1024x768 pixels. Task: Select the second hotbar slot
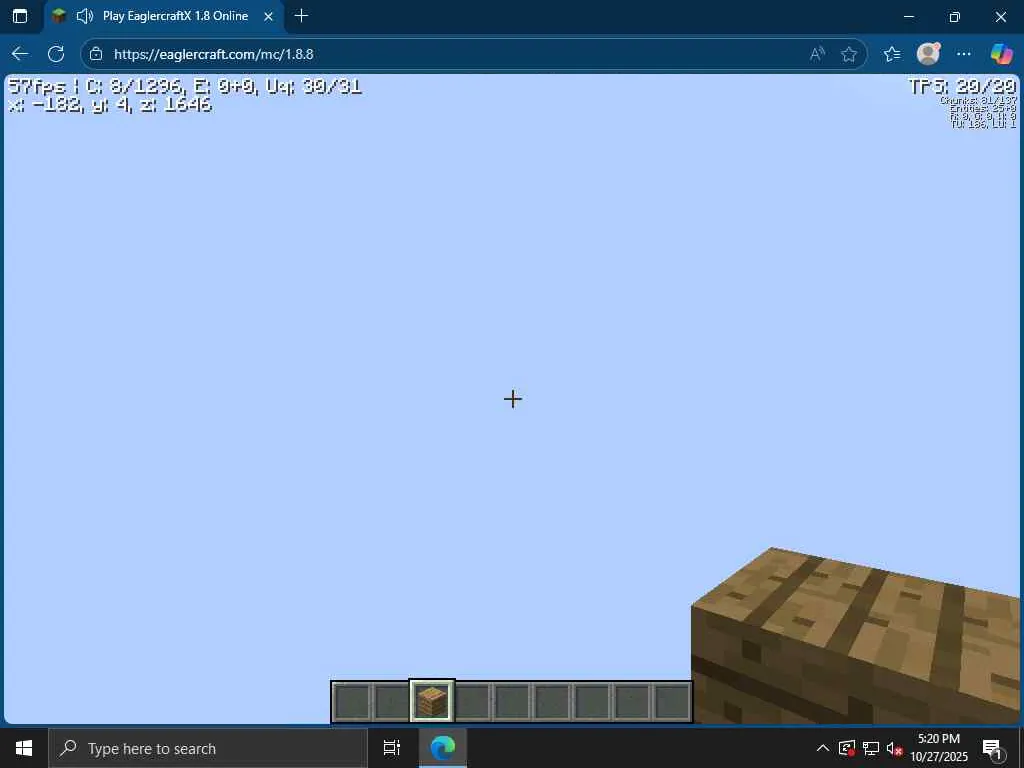(392, 702)
